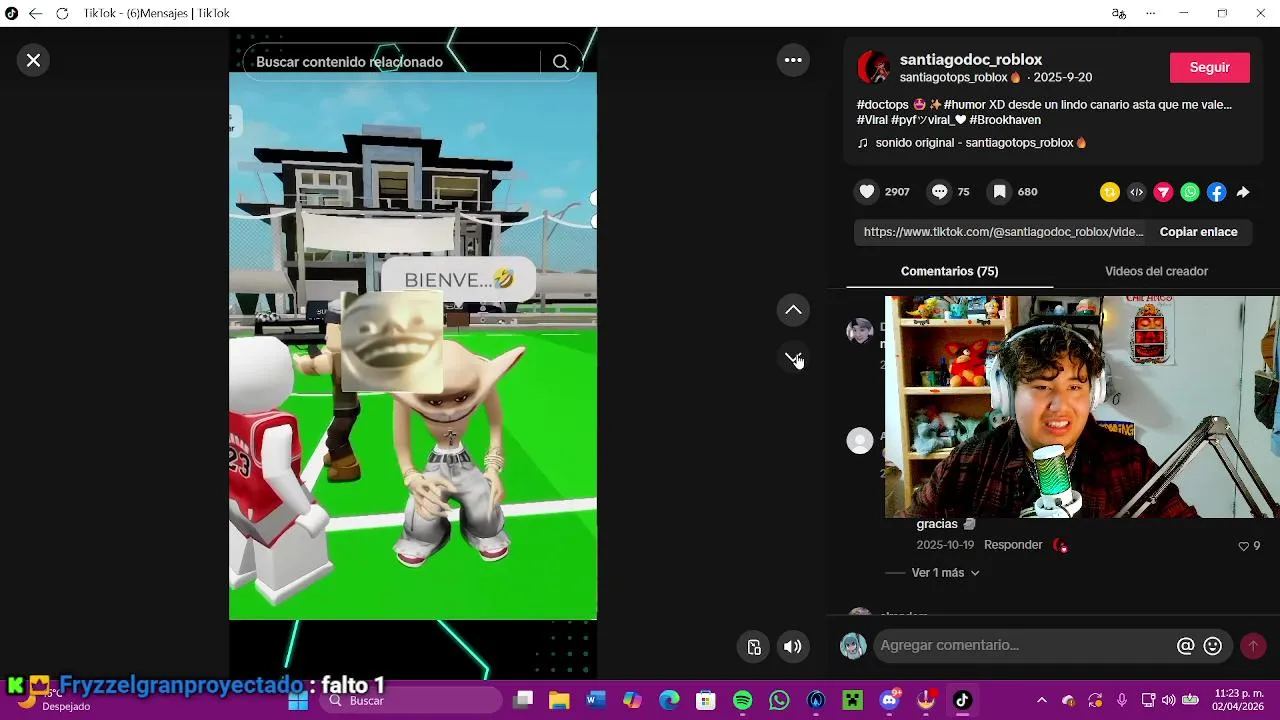This screenshot has height=720, width=1280.
Task: Open comments with speech bubble icon
Action: (x=939, y=192)
